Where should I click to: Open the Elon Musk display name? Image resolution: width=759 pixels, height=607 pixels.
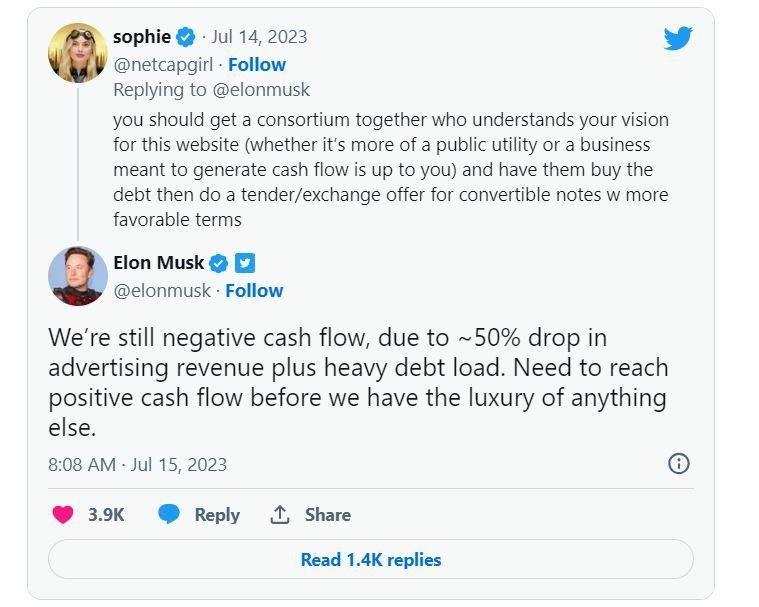[x=158, y=263]
